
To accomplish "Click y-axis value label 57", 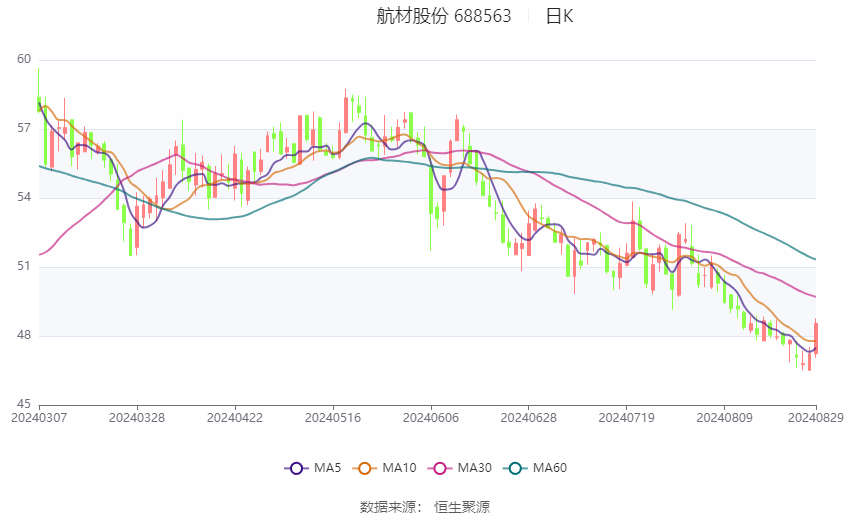I will pos(24,128).
